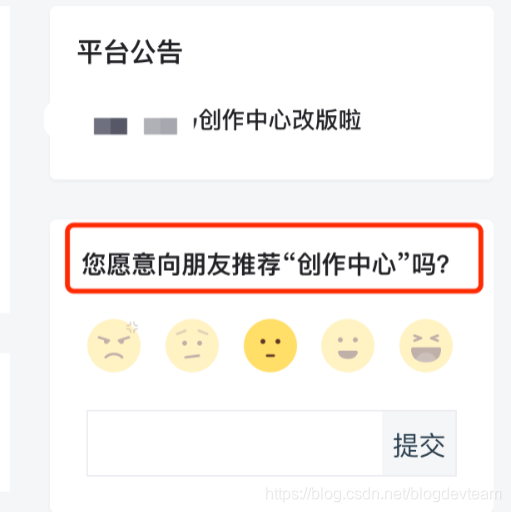The width and height of the screenshot is (511, 512).
Task: Click blank space below the feedback input
Action: [x=167, y=495]
